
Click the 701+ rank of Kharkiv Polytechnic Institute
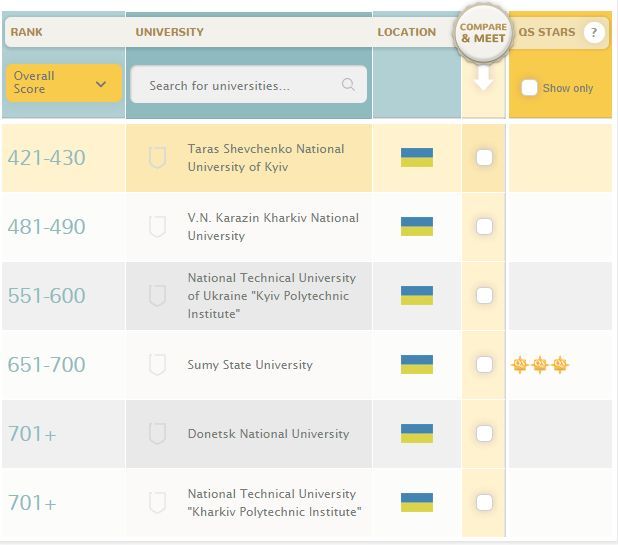[32, 503]
